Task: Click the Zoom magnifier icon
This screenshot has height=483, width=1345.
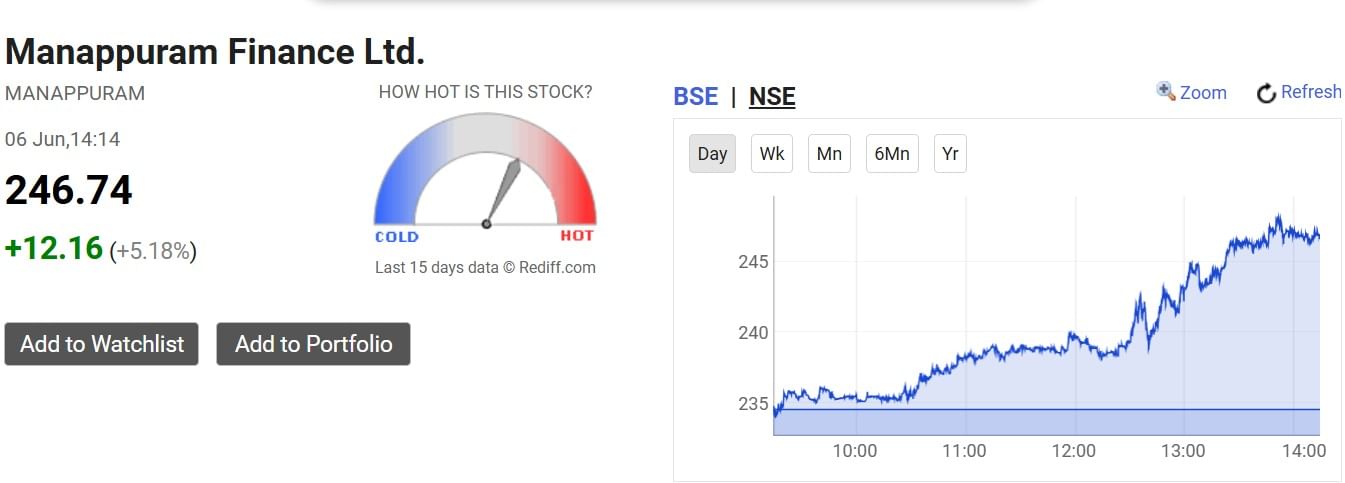Action: [x=1165, y=91]
